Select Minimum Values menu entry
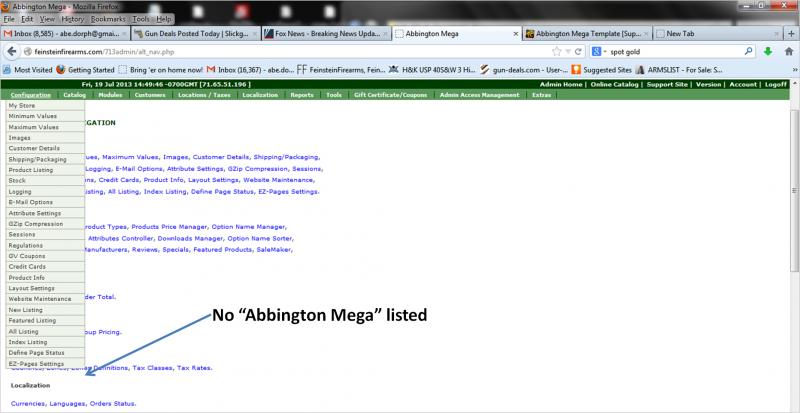Image resolution: width=800 pixels, height=413 pixels. click(45, 116)
